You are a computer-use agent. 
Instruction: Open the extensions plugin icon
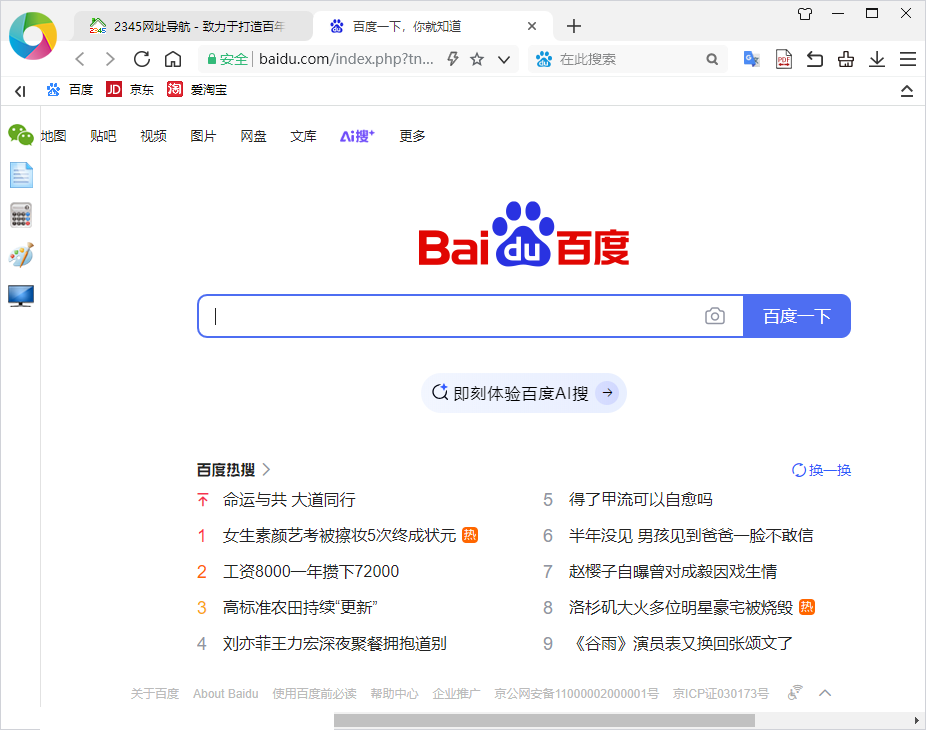coord(846,59)
